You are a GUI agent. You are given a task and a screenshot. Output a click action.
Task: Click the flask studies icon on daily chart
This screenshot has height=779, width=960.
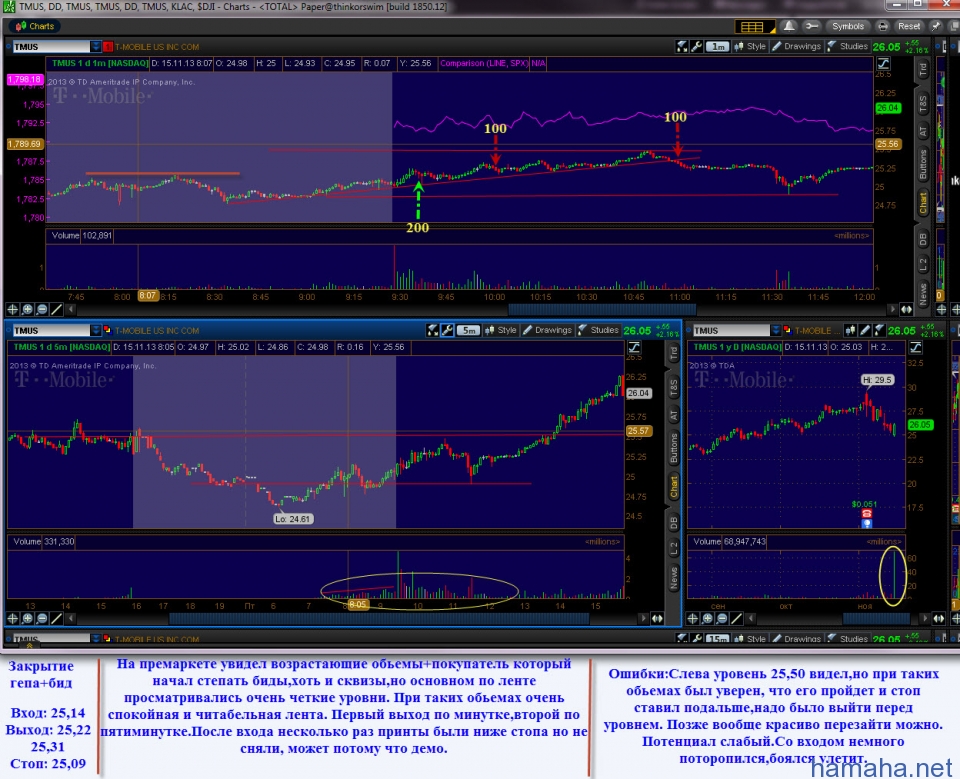[879, 331]
